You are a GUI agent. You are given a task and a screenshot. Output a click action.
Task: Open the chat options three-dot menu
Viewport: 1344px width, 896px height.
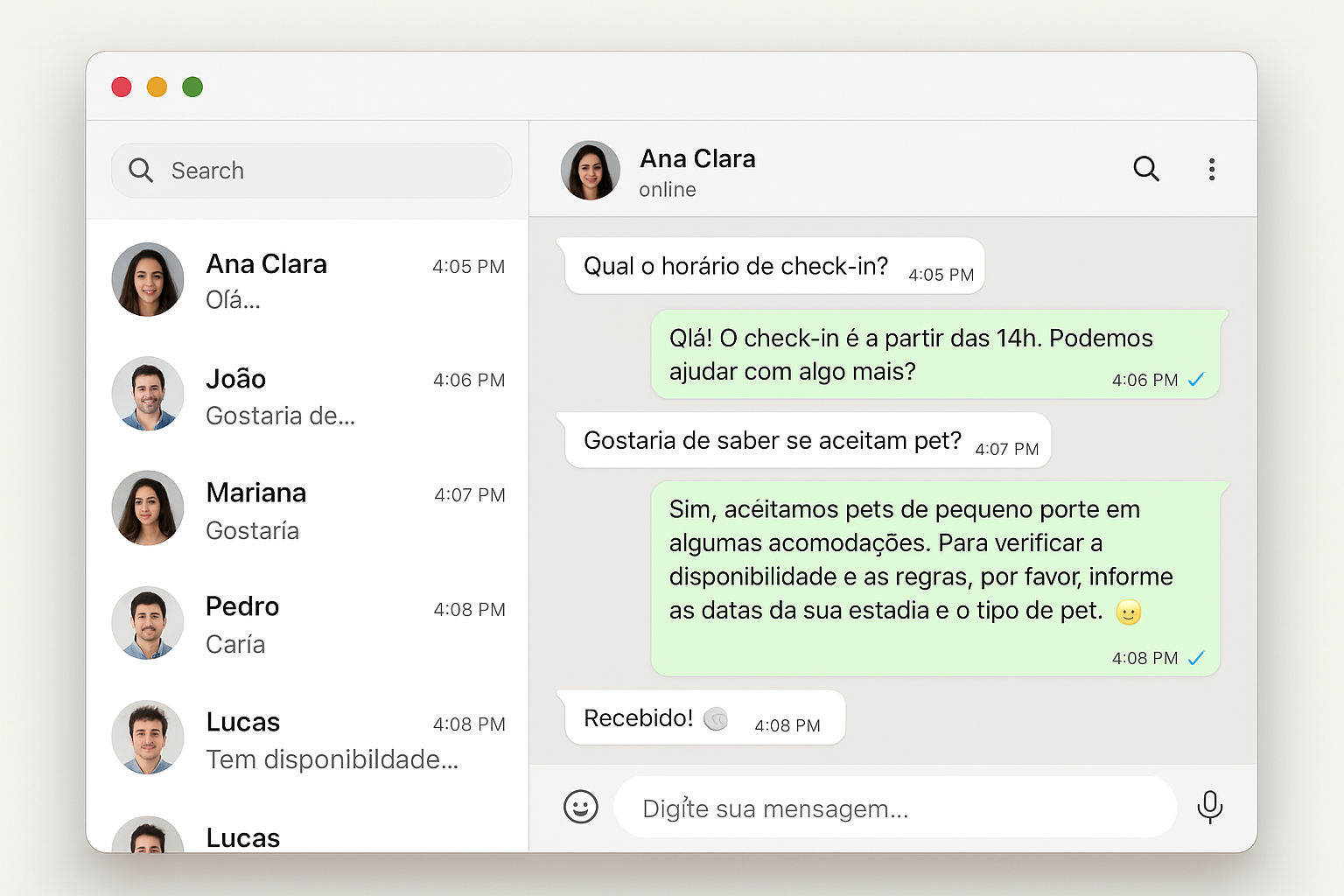[x=1212, y=169]
